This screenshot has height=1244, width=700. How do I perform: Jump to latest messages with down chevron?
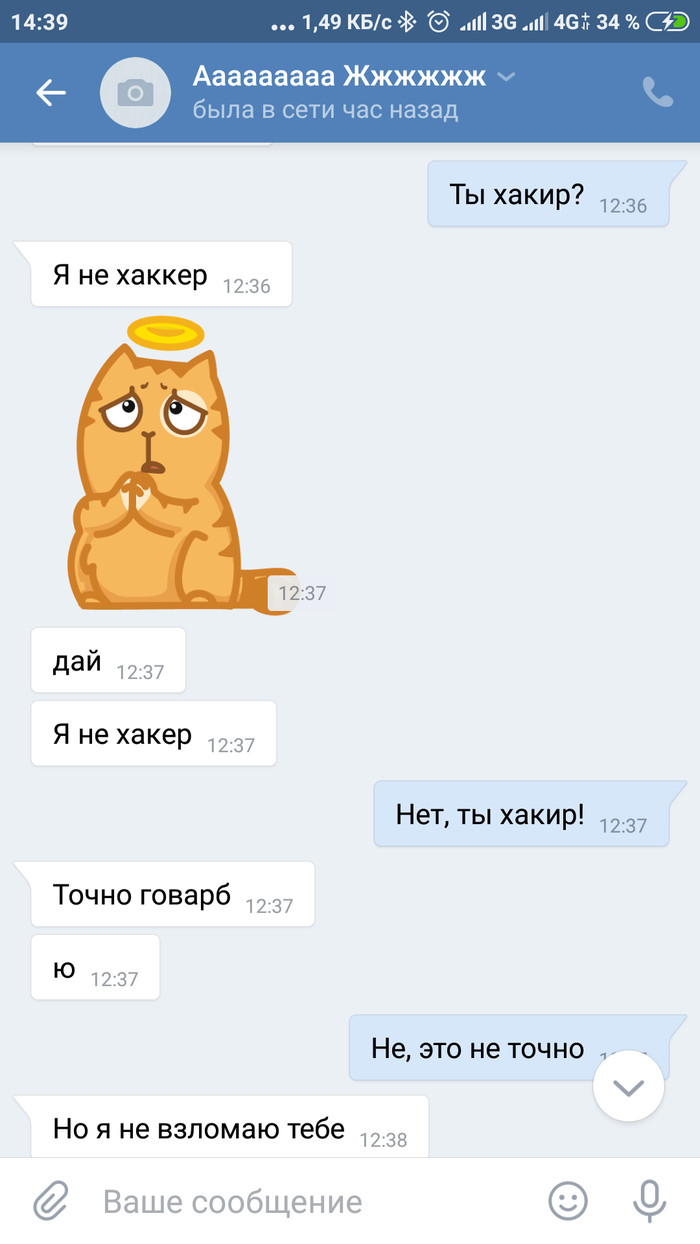628,1087
